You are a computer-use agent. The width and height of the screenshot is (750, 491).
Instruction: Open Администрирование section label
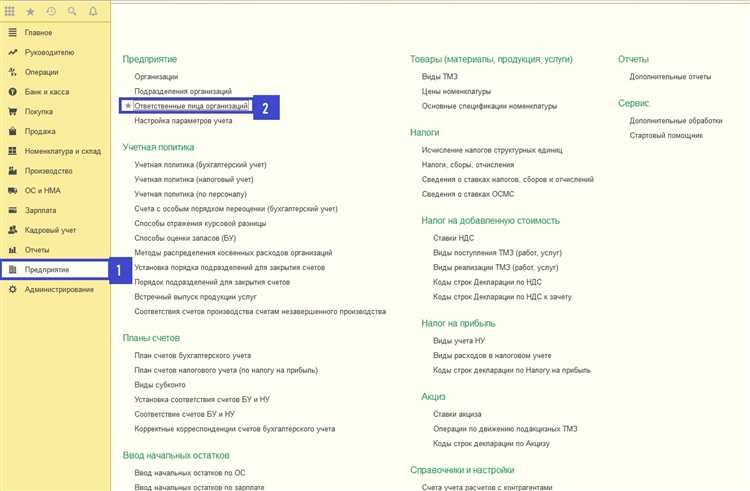coord(59,289)
